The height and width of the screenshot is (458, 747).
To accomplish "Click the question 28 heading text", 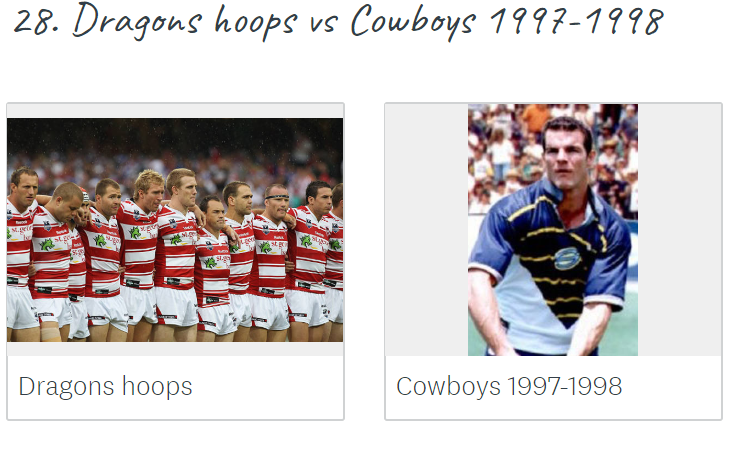I will (x=338, y=21).
